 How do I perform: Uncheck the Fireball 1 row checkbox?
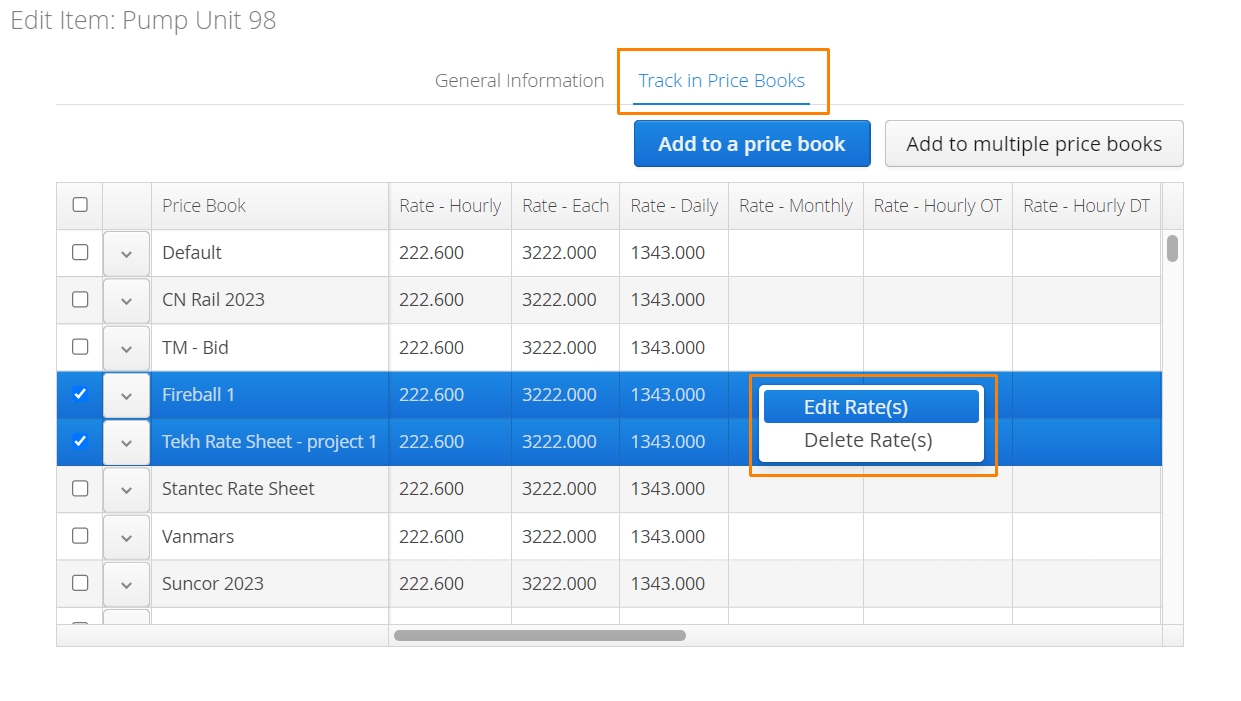tap(80, 394)
